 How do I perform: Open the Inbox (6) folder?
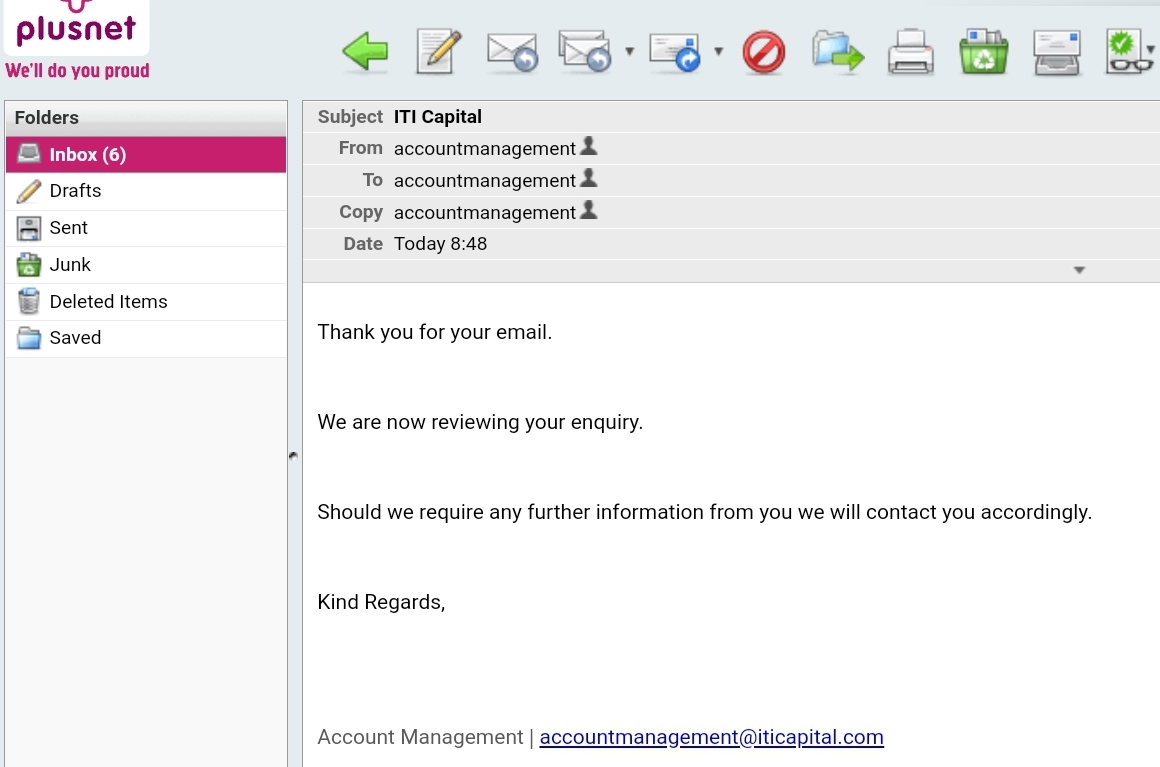tap(146, 155)
